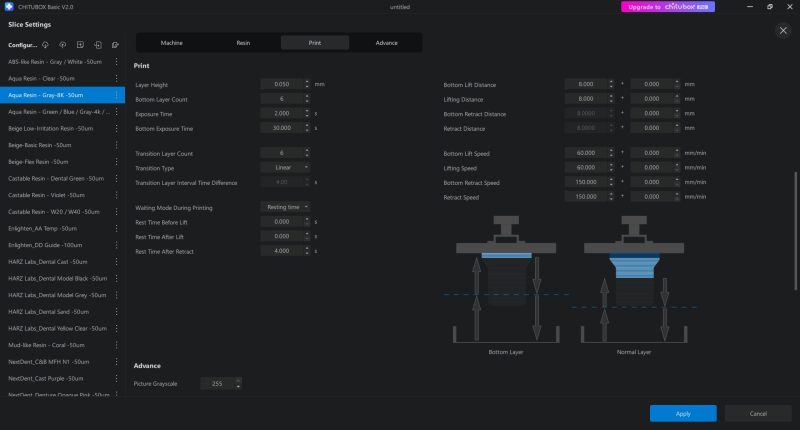
Task: Open options menu for Beige-Flex Resin
Action: pyautogui.click(x=116, y=162)
